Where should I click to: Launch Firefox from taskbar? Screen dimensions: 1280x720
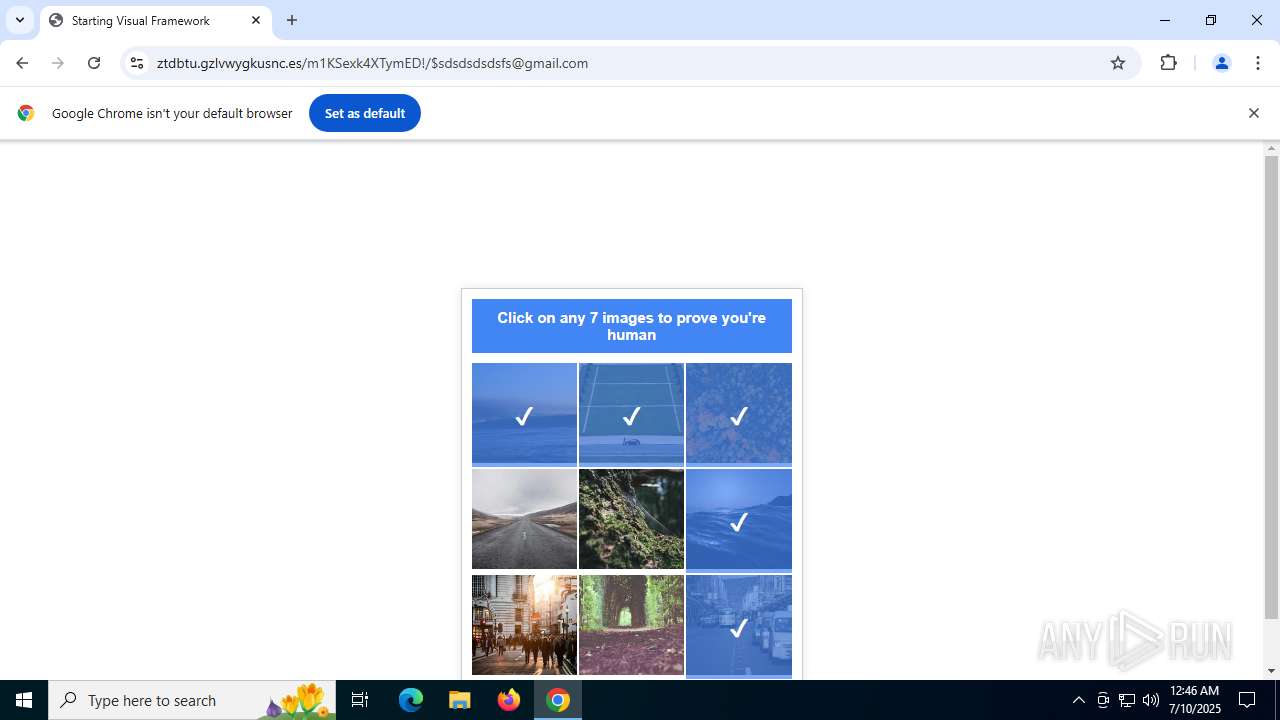tap(509, 700)
